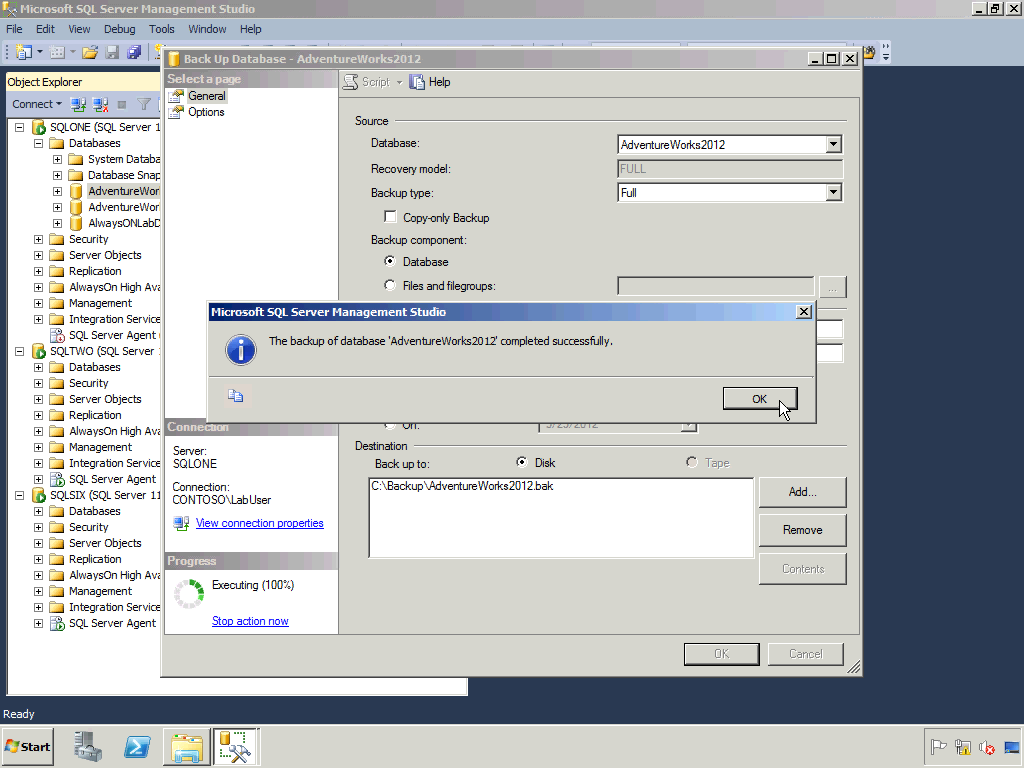Click the Add... destination button
This screenshot has height=768, width=1024.
click(803, 492)
